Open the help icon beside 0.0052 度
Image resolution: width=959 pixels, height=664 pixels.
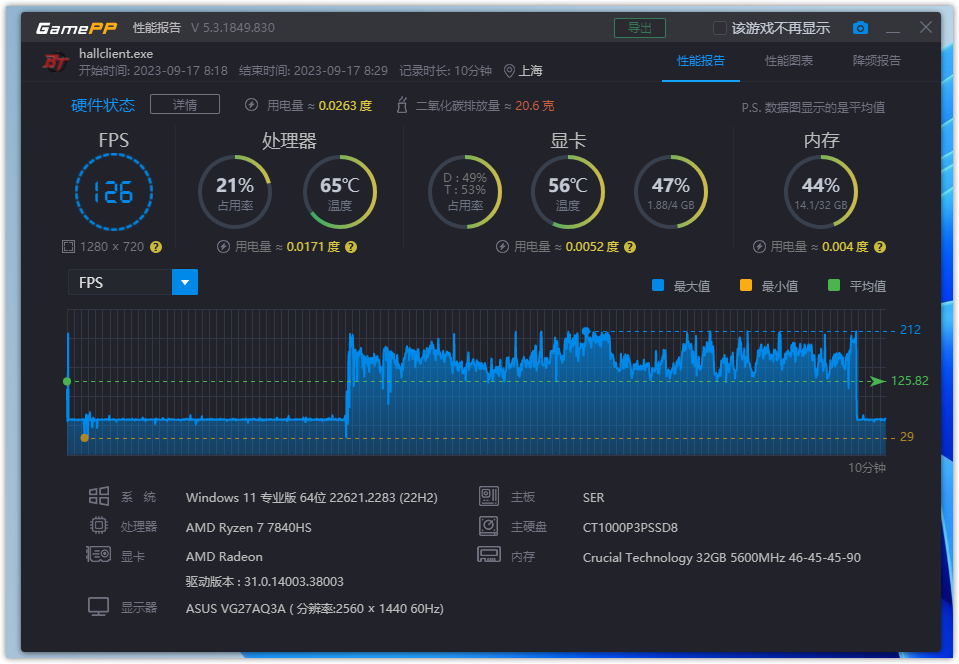click(x=630, y=247)
